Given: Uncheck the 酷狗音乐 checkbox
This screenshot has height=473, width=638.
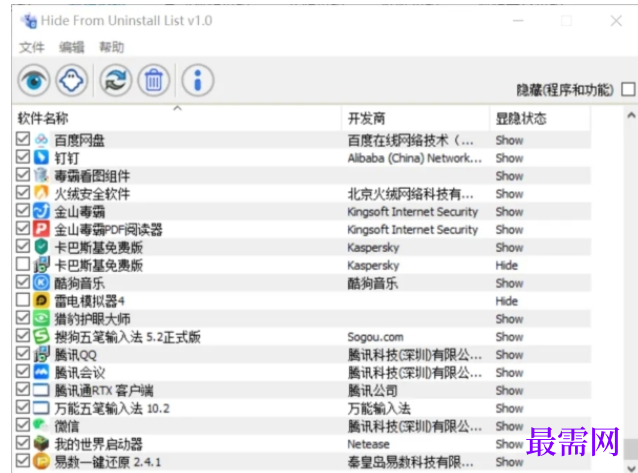Looking at the screenshot, I should 23,282.
